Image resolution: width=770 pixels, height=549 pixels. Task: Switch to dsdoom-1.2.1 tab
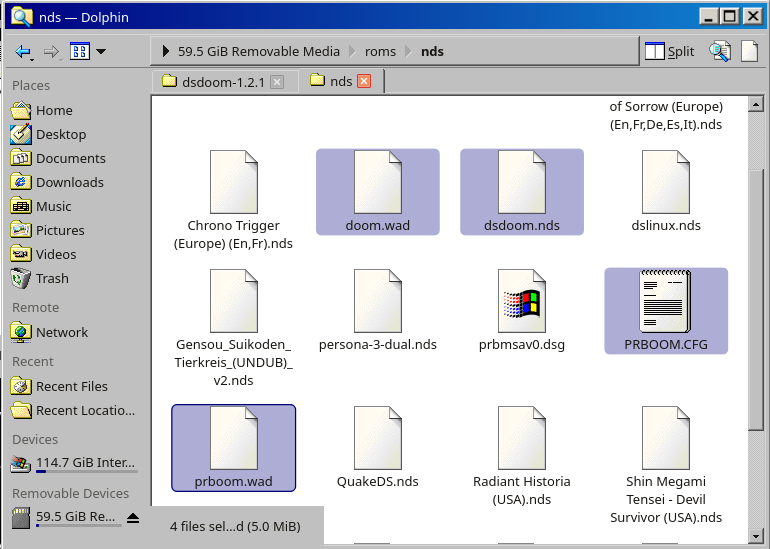click(225, 82)
